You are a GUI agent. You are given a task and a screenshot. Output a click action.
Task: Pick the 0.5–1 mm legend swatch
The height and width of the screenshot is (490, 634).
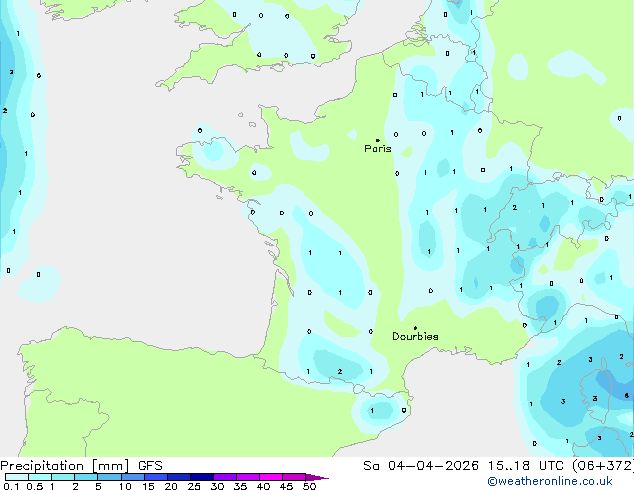[40, 477]
